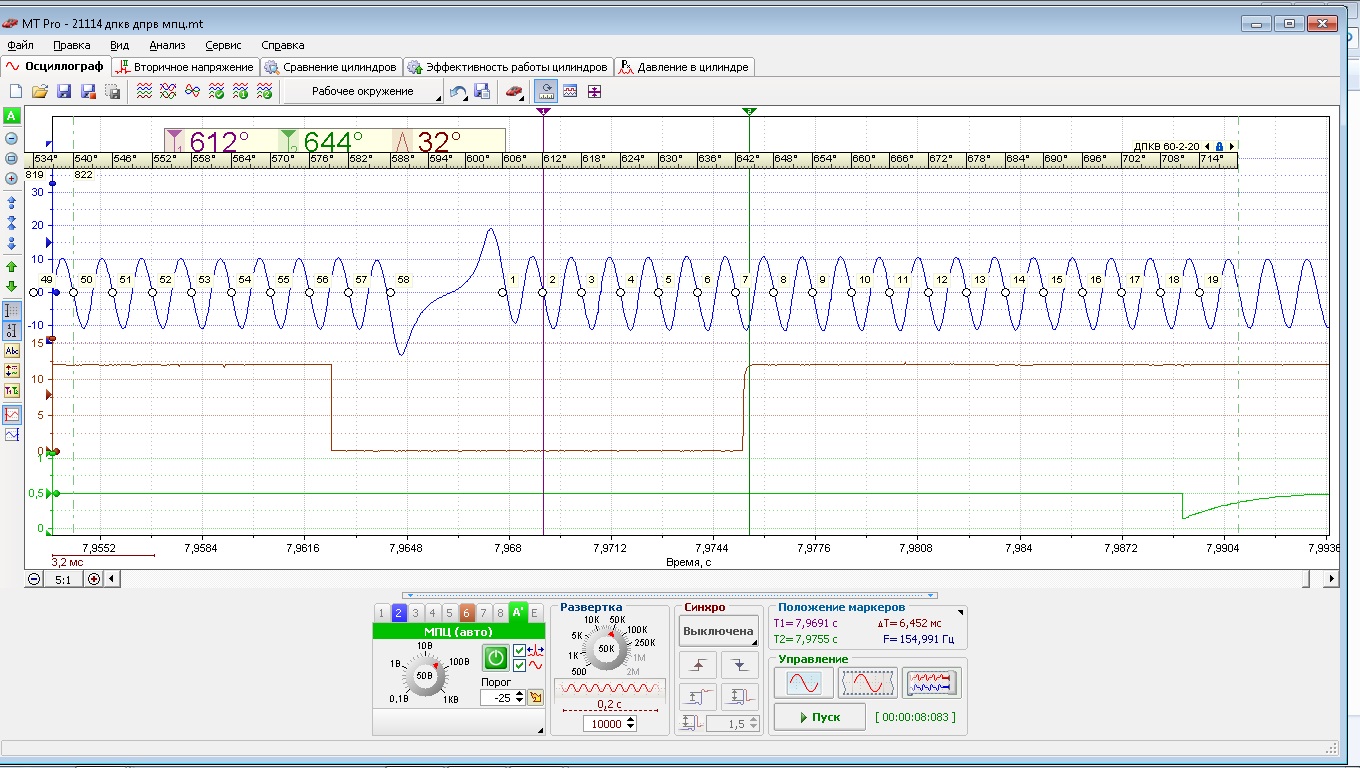Click the green marker 2 handle at 644°
The image size is (1360, 768).
click(x=750, y=111)
